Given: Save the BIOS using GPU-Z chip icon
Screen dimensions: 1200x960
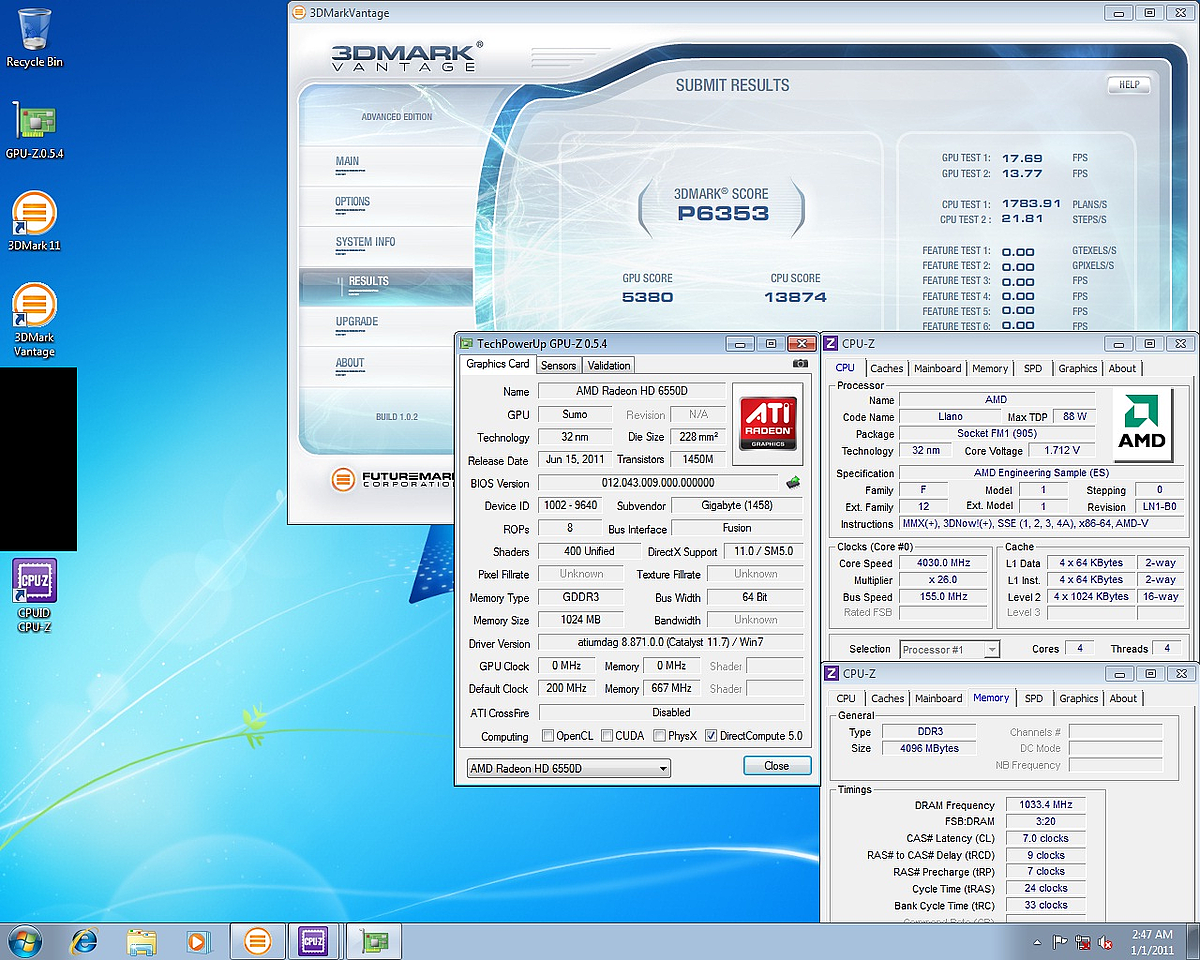Looking at the screenshot, I should coord(793,482).
